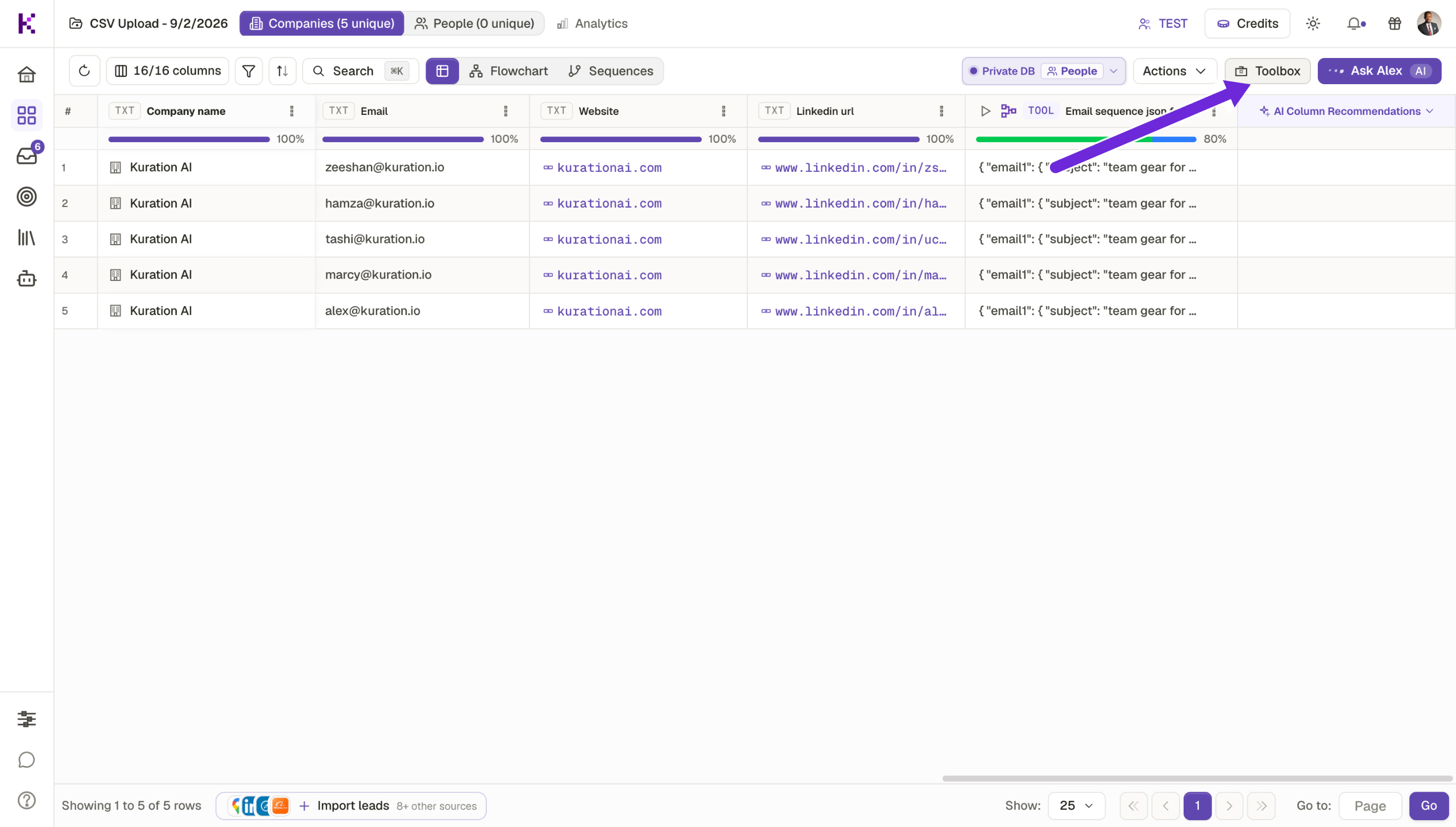1456x827 pixels.
Task: Click Company name 100% progress bar
Action: pyautogui.click(x=189, y=139)
